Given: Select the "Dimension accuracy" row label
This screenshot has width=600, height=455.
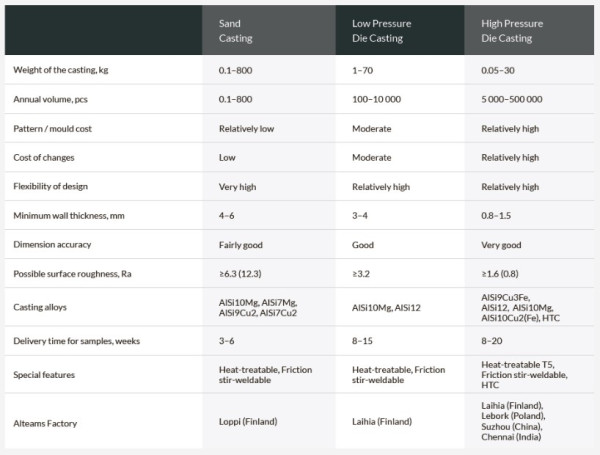Looking at the screenshot, I should (x=54, y=244).
